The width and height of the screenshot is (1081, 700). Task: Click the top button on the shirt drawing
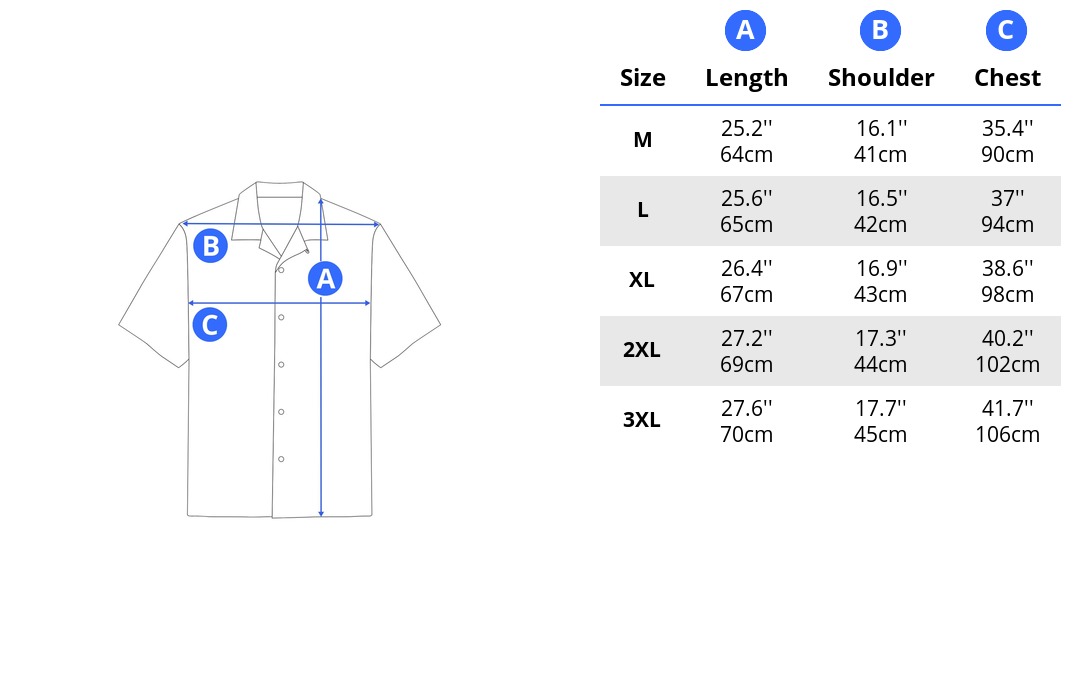click(x=281, y=270)
